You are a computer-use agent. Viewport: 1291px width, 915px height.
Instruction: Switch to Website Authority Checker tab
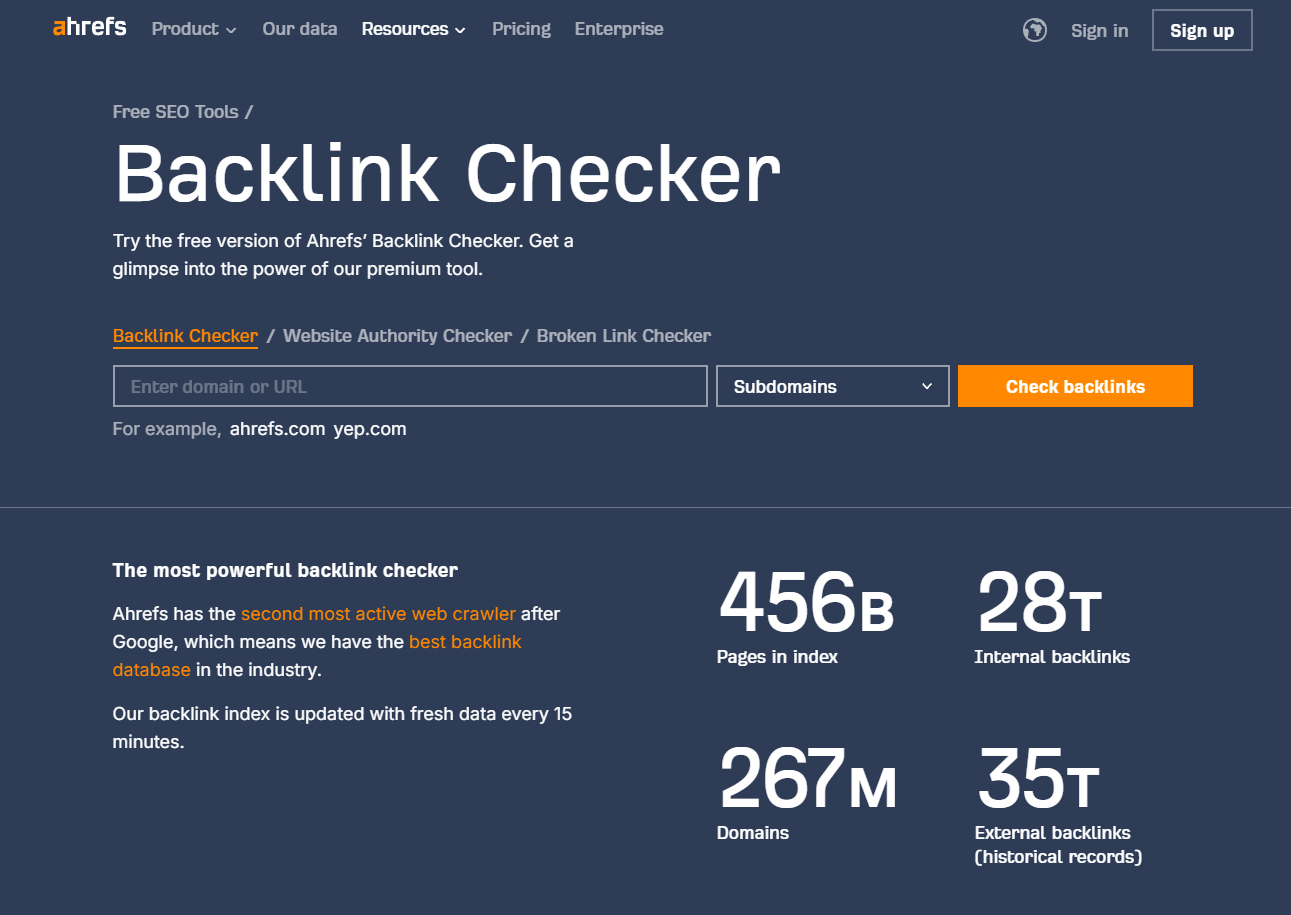(x=398, y=336)
